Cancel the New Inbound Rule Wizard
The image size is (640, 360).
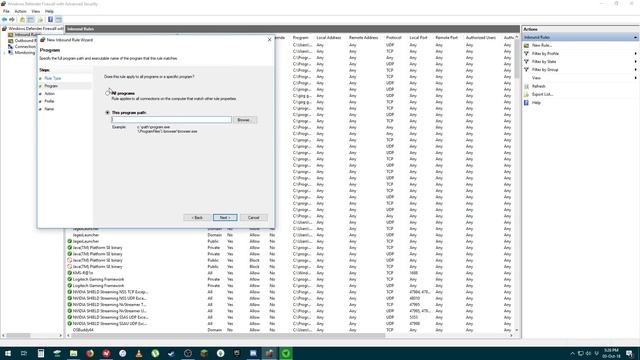pyautogui.click(x=253, y=218)
